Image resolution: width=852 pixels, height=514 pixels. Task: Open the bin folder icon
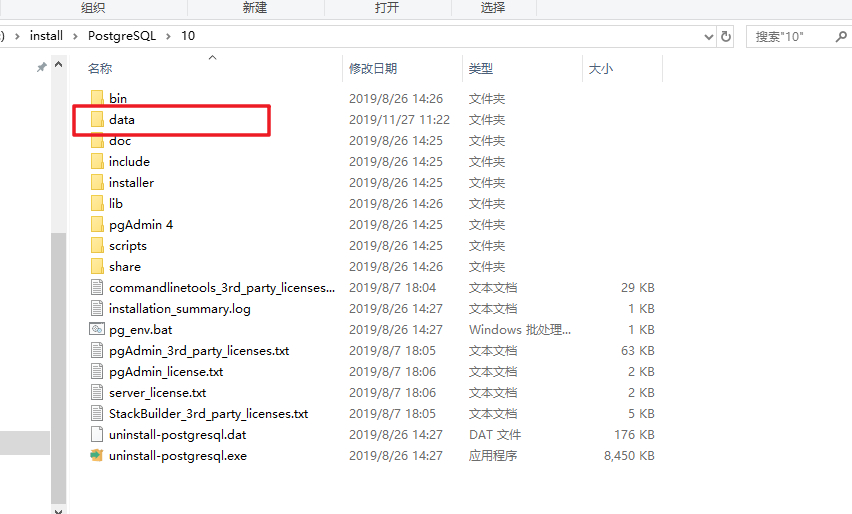click(x=97, y=98)
